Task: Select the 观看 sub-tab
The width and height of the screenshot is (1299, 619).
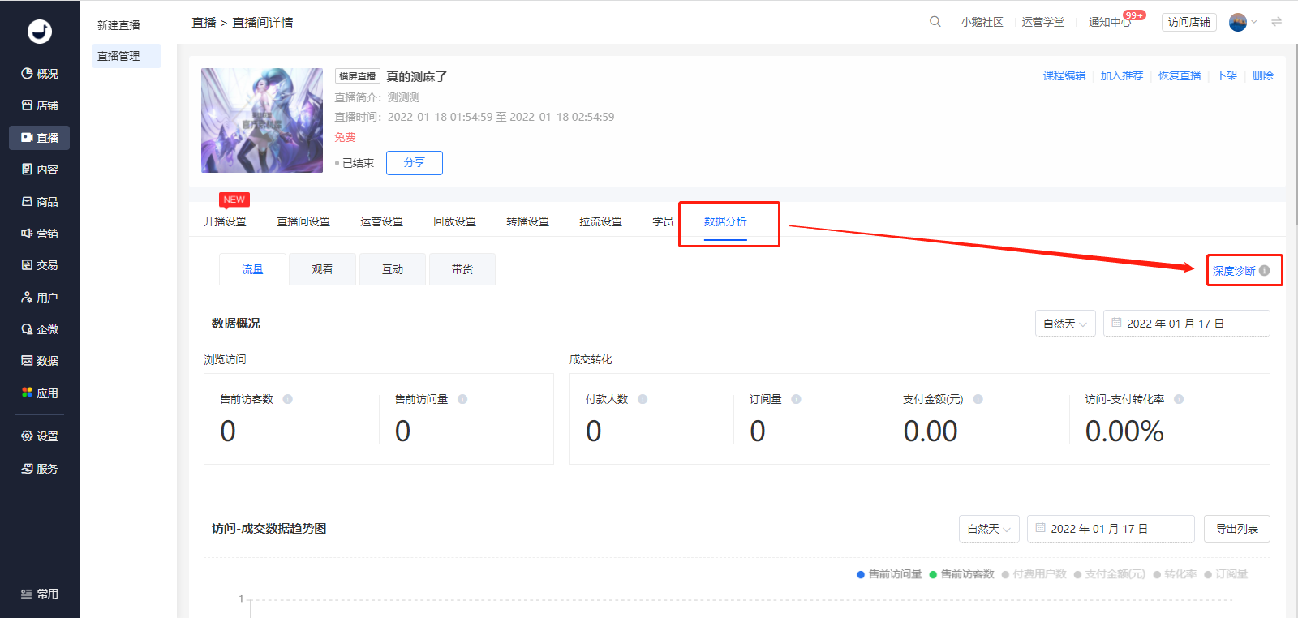Action: (x=322, y=269)
